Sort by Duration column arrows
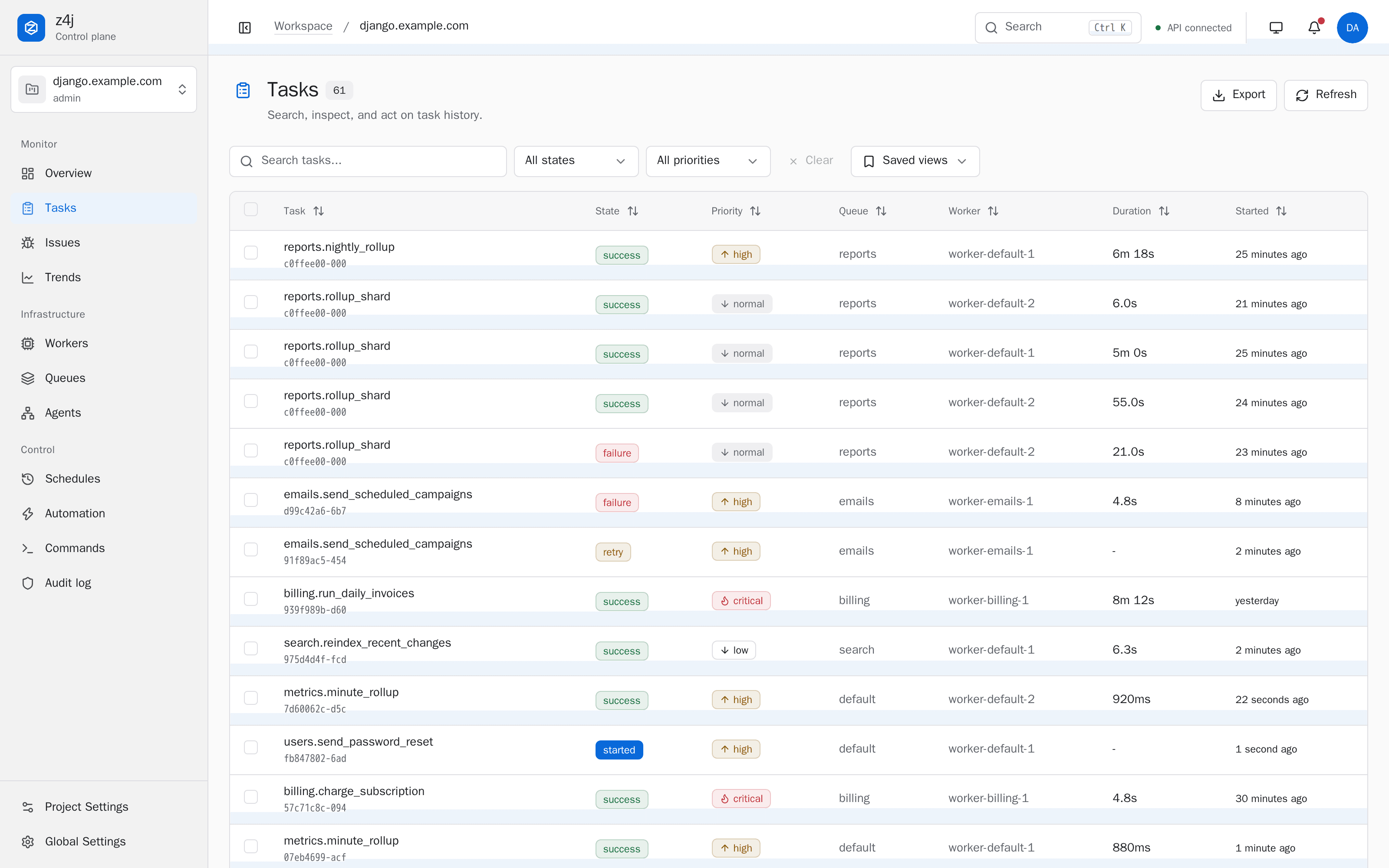The image size is (1389, 868). tap(1163, 211)
